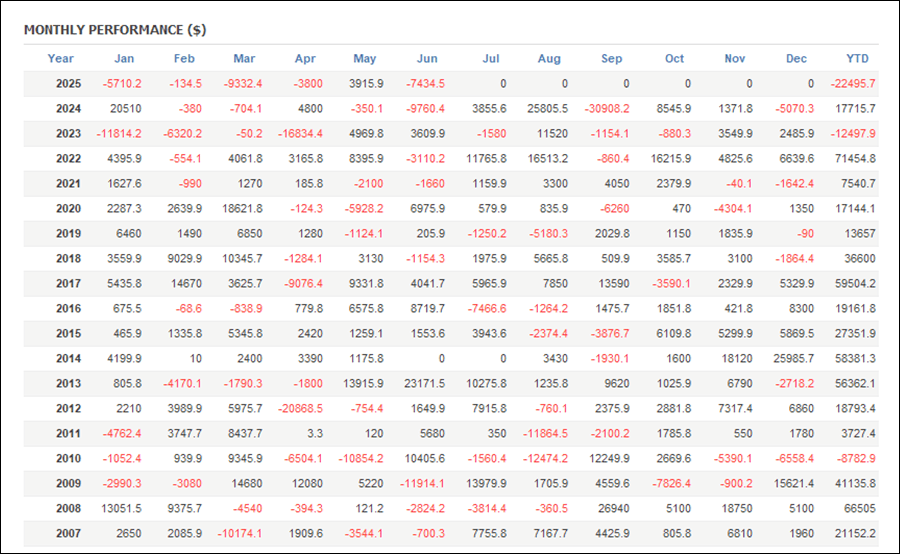
Task: Click 2025 May value 3915.9
Action: coord(366,84)
